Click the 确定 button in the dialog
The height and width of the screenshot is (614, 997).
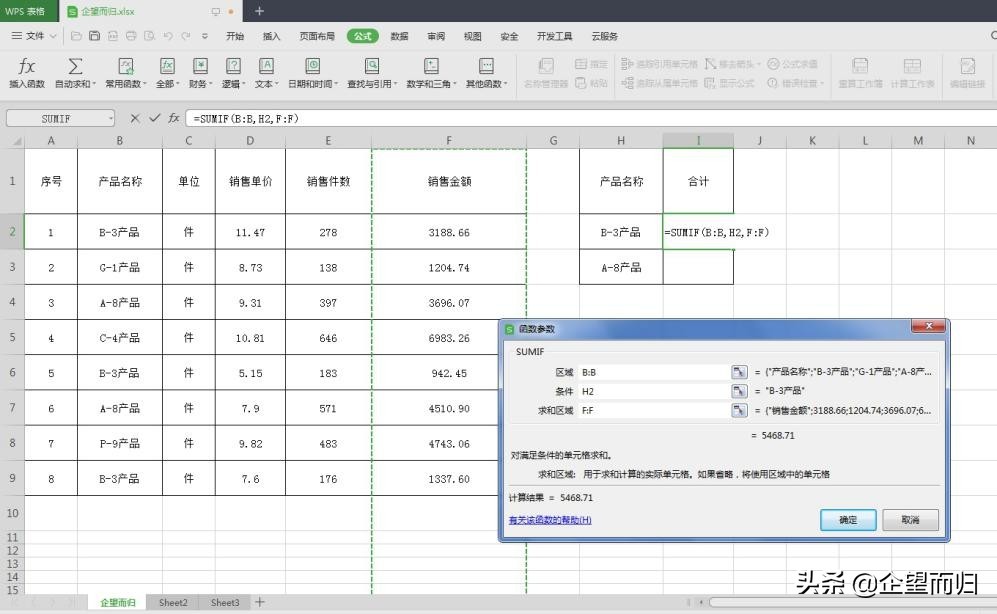(x=846, y=520)
